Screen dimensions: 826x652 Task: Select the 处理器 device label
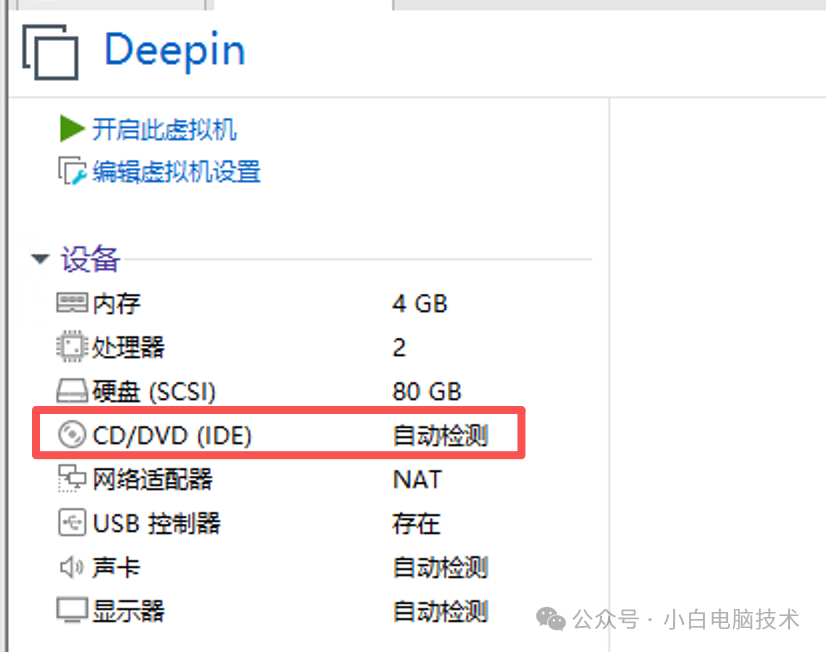(x=128, y=348)
